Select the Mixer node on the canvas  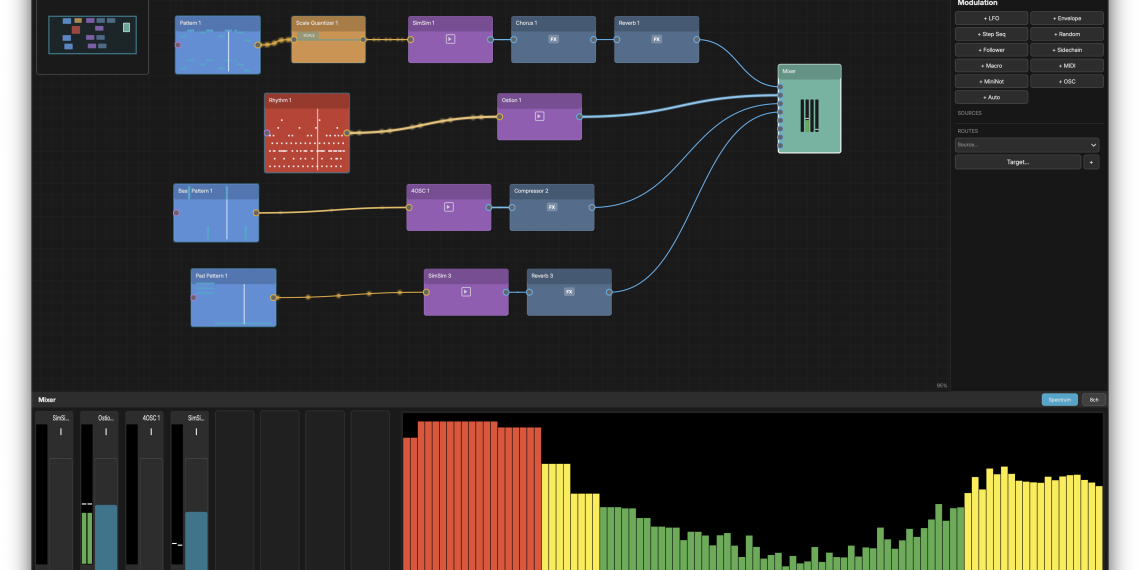tap(809, 109)
